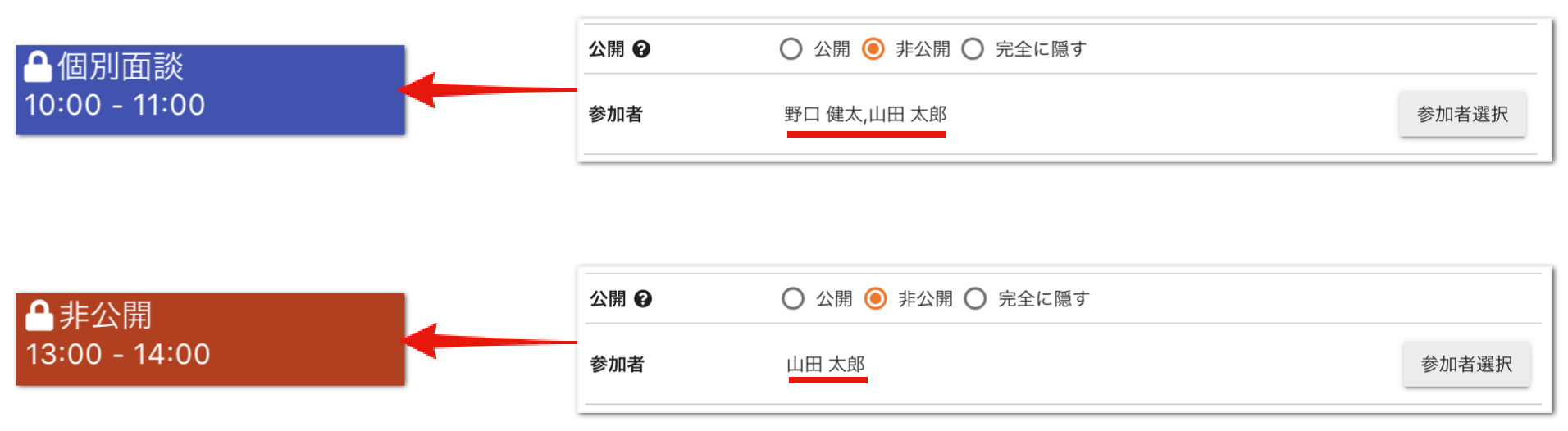Screen dimensions: 1568x431
Task: Select 公開 radio in the bottom panel
Action: pos(793,298)
